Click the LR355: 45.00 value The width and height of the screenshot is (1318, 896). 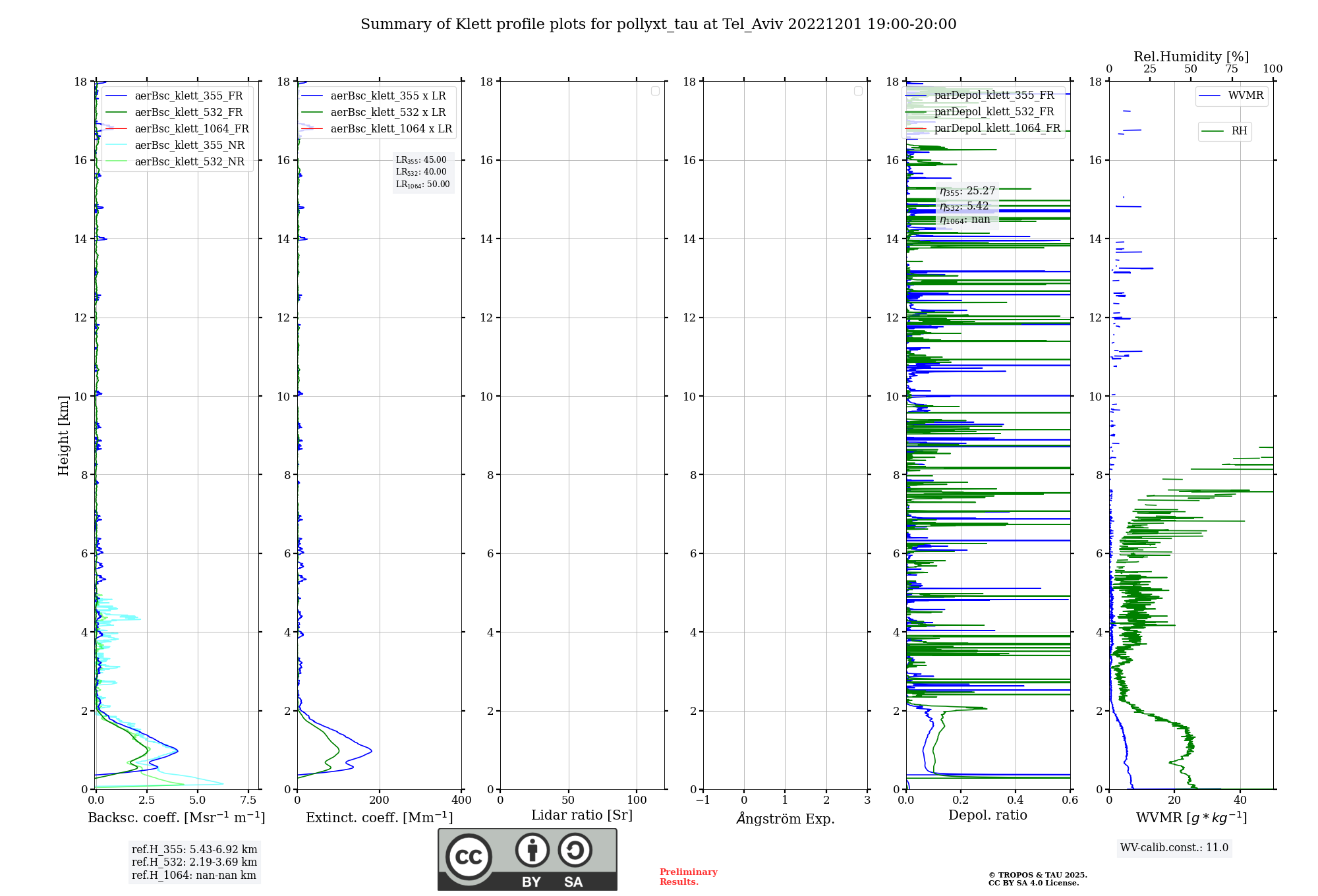click(x=421, y=160)
